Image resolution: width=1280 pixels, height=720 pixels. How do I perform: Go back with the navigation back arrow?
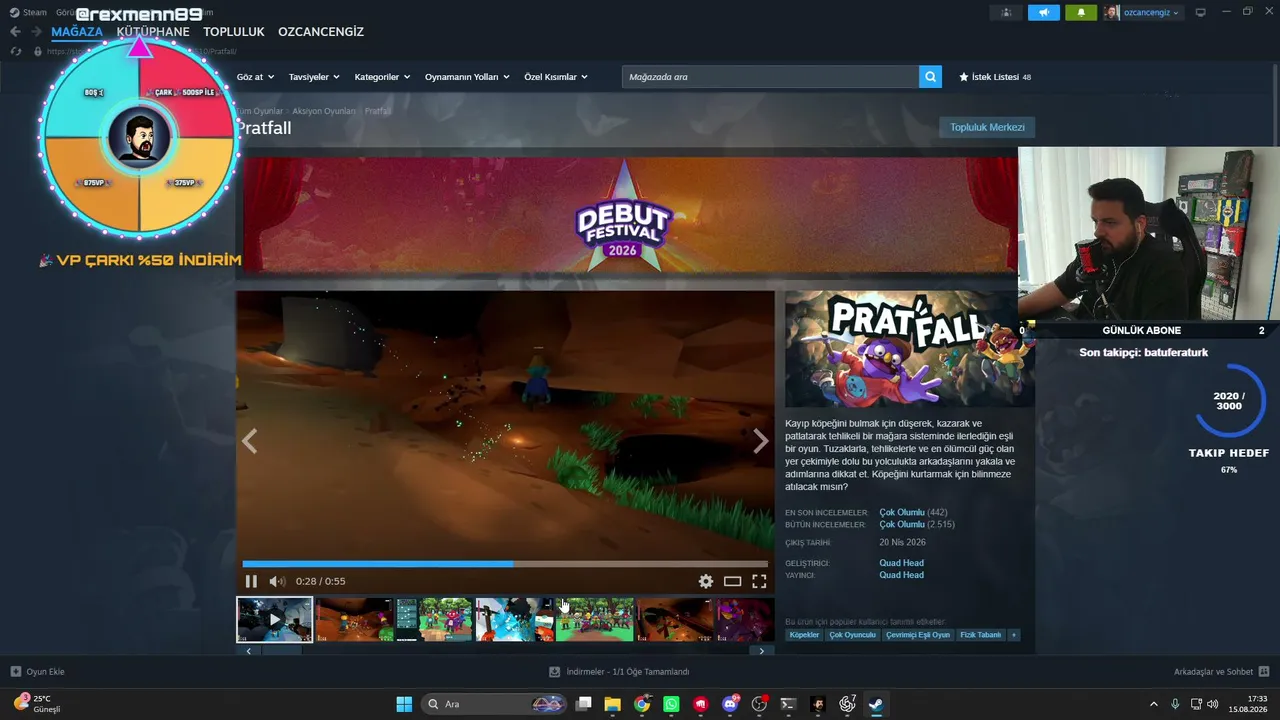[x=15, y=32]
